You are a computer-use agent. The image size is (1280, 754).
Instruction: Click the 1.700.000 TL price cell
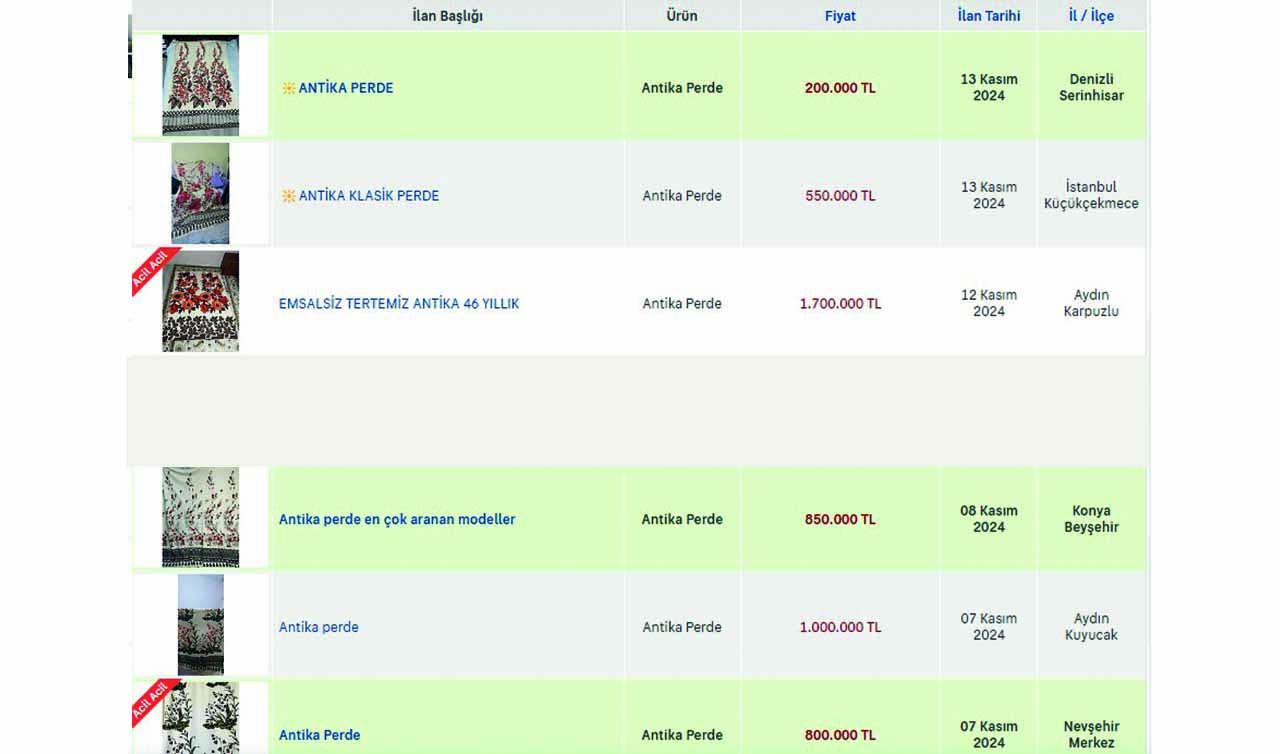tap(840, 304)
